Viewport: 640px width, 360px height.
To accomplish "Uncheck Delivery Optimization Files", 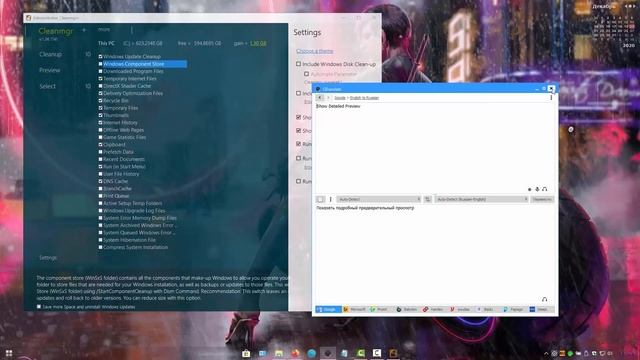I will pos(100,93).
